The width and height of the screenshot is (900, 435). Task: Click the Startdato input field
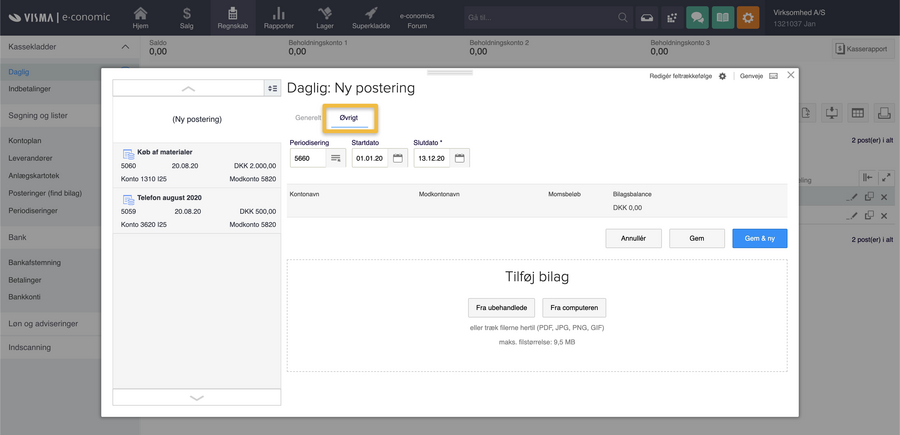click(x=370, y=158)
